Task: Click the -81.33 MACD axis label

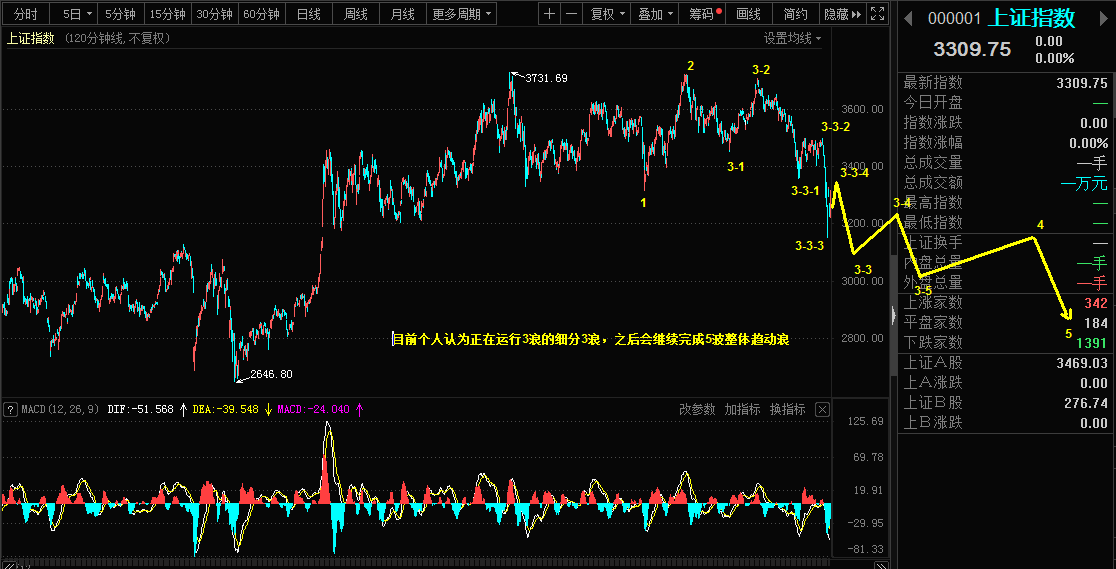Action: click(866, 549)
